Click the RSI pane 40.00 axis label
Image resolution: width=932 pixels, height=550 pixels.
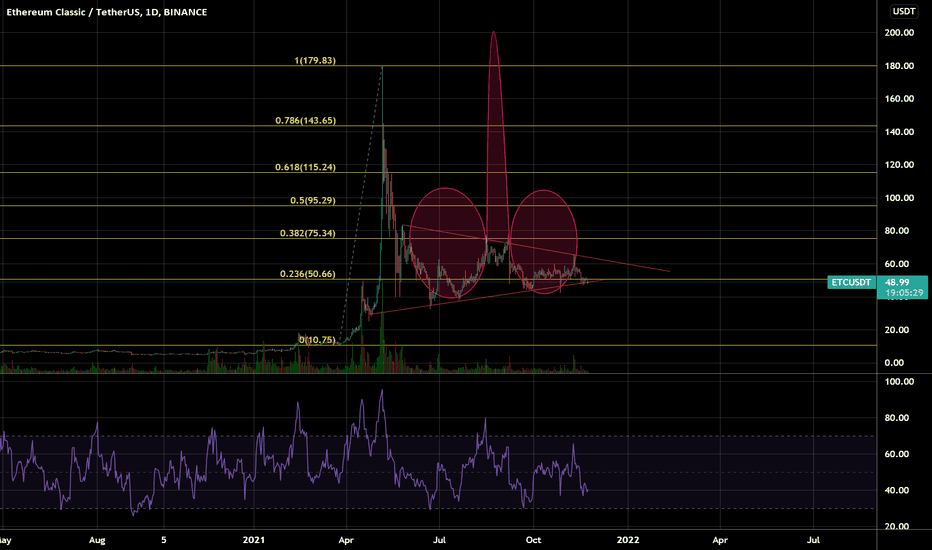point(896,491)
